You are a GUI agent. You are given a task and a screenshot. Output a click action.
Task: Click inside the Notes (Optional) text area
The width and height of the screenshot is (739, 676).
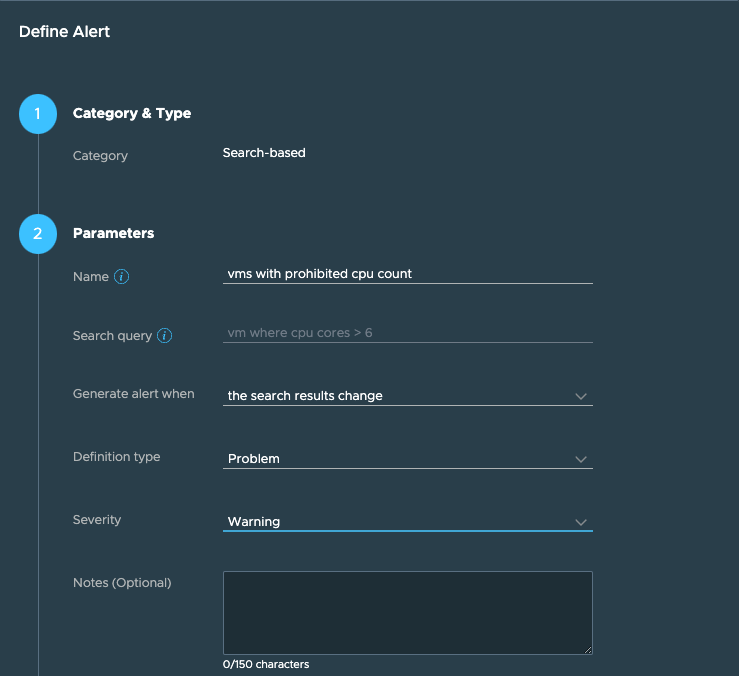[x=408, y=613]
